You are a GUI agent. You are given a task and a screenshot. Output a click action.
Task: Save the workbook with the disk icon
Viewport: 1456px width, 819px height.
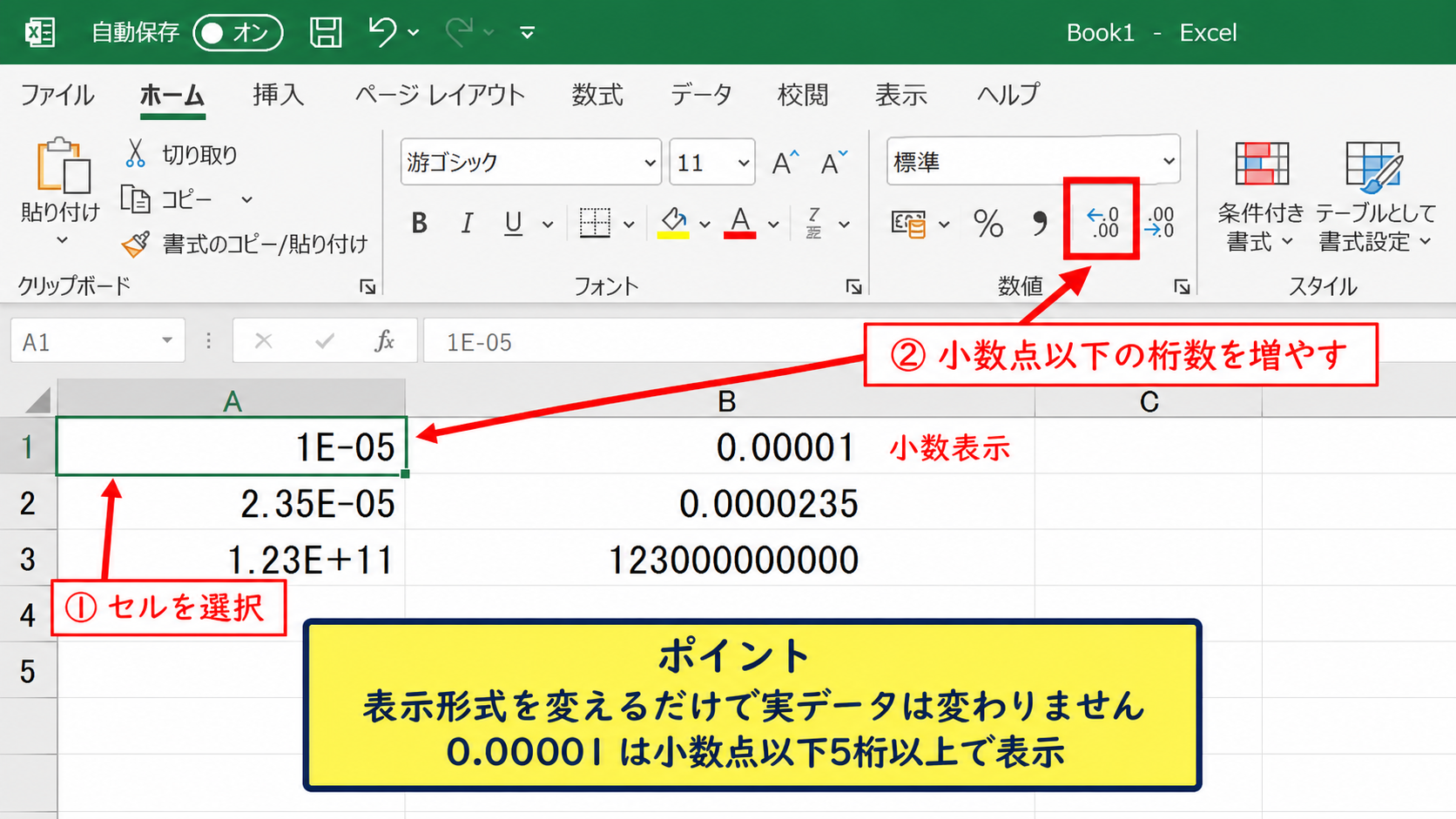[326, 32]
